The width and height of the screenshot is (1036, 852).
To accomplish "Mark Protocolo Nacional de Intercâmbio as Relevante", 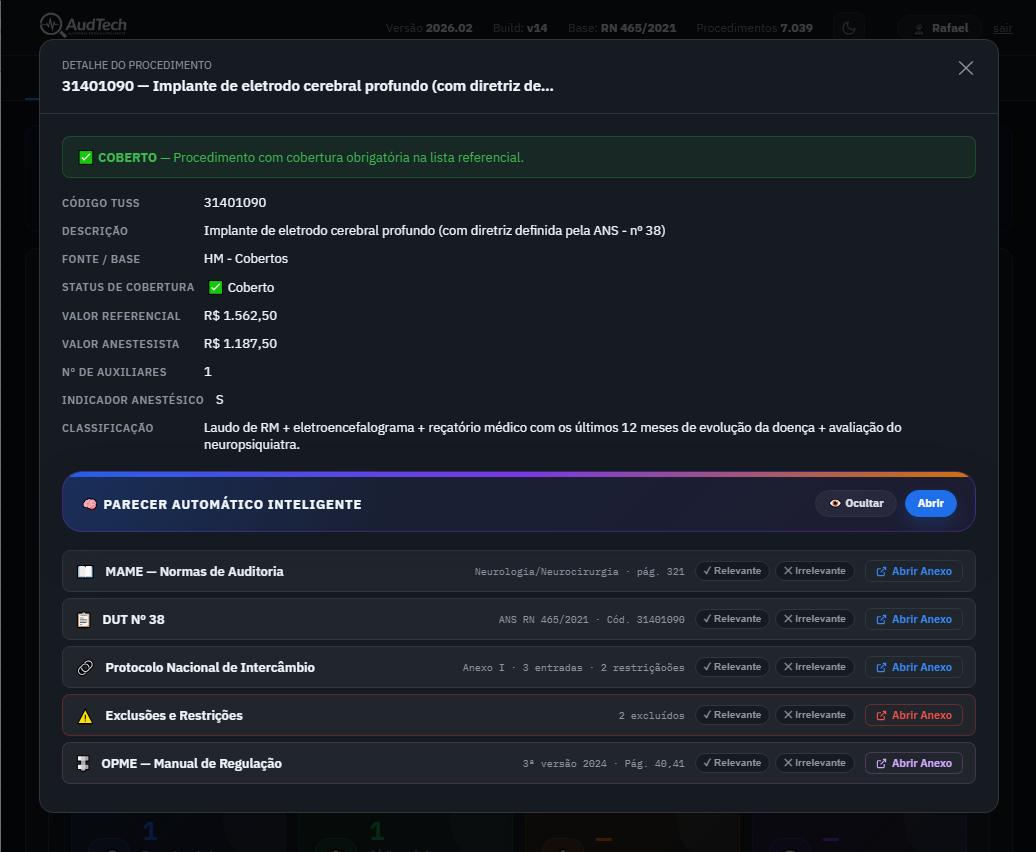I will coord(732,667).
